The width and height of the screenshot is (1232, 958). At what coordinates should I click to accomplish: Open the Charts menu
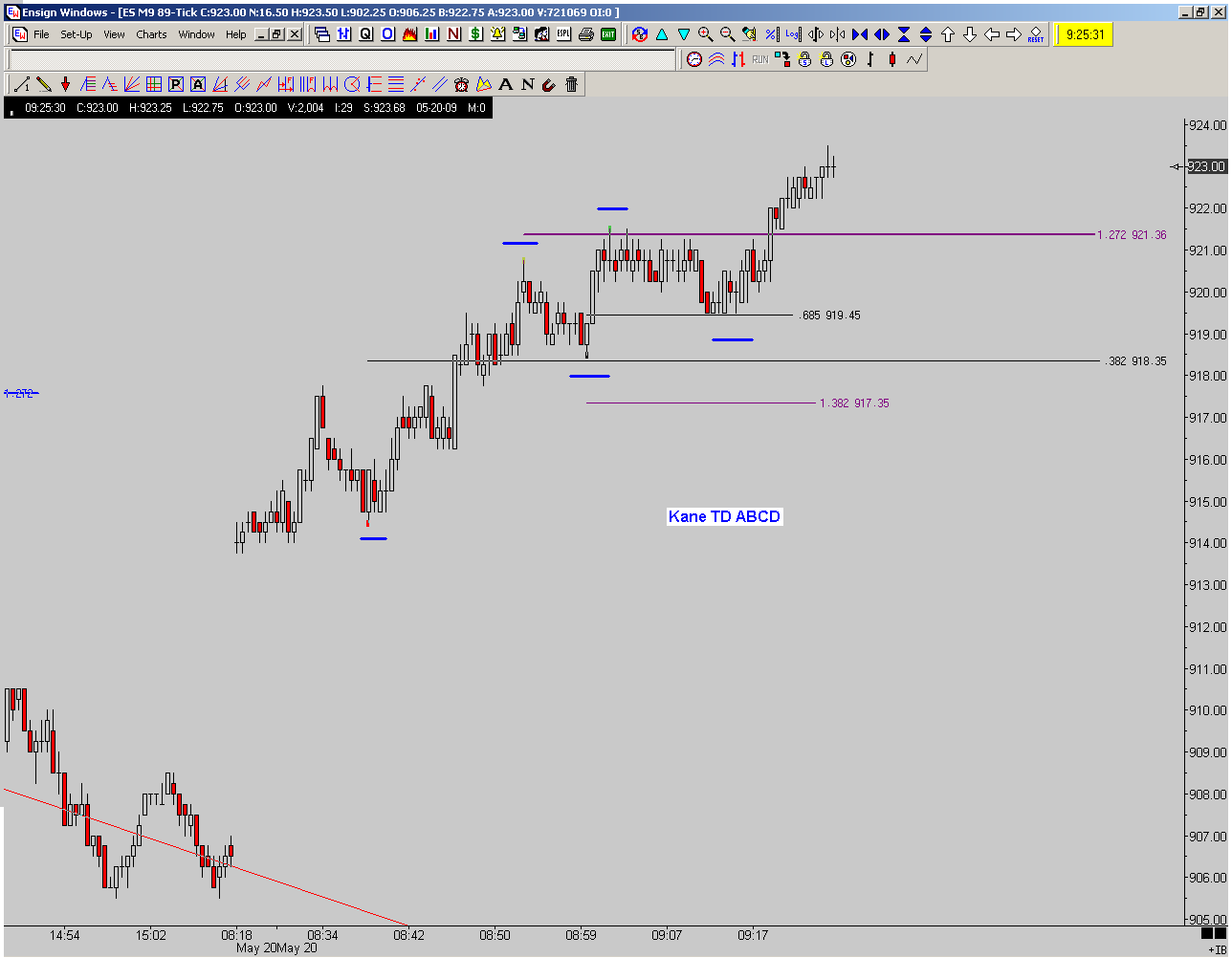tap(151, 34)
